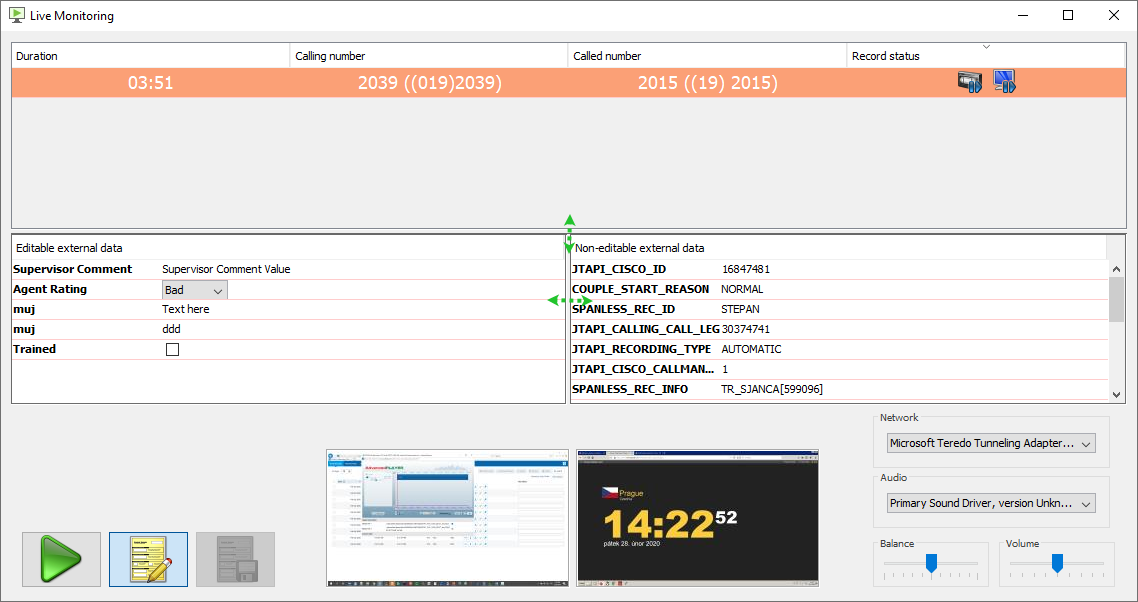Viewport: 1138px width, 602px height.
Task: Open the Agent Rating dropdown
Action: (x=195, y=290)
